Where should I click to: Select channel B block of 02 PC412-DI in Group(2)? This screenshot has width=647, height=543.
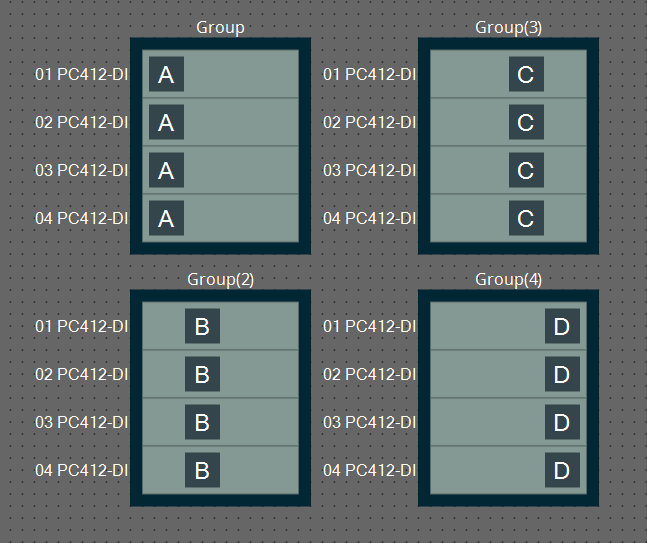[202, 374]
